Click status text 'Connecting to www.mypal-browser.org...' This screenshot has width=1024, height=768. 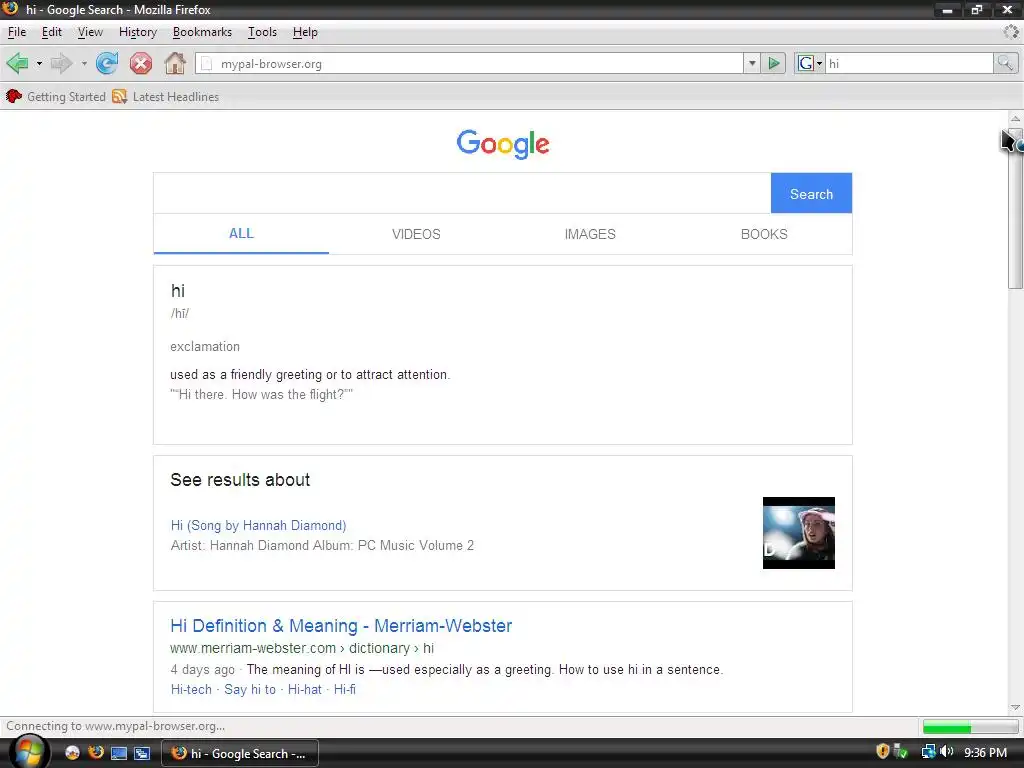[x=116, y=726]
